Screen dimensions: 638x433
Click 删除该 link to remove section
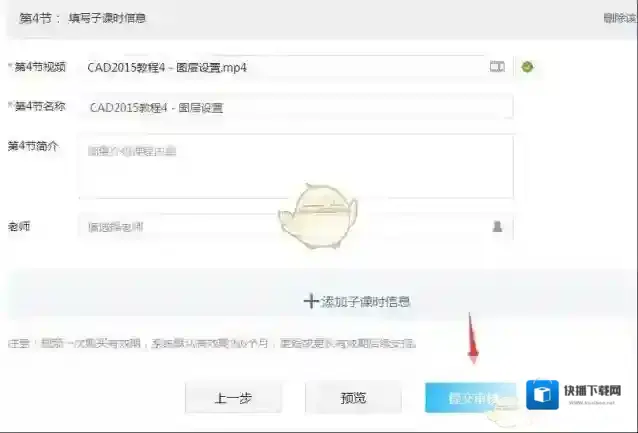coord(619,17)
